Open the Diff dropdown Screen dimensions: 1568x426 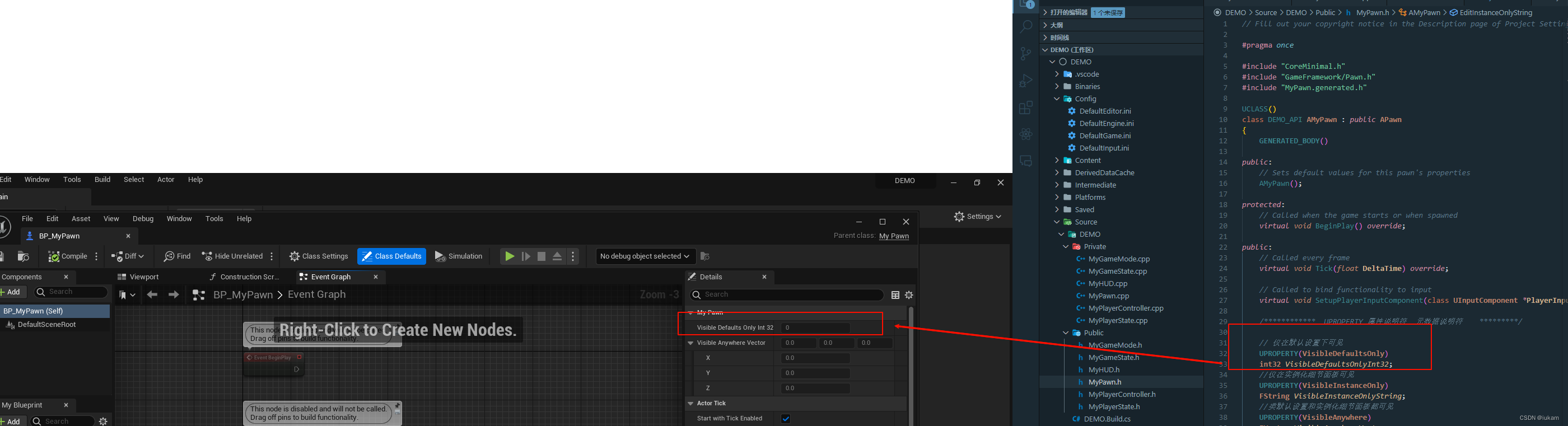(x=128, y=256)
